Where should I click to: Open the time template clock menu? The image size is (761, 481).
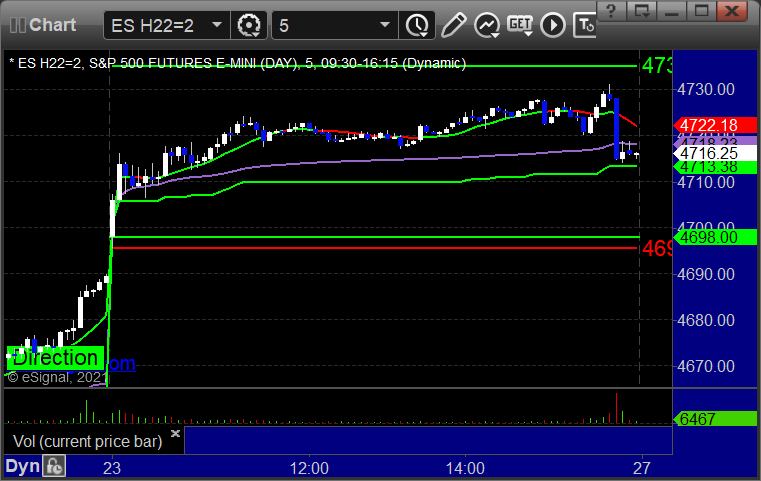[417, 25]
